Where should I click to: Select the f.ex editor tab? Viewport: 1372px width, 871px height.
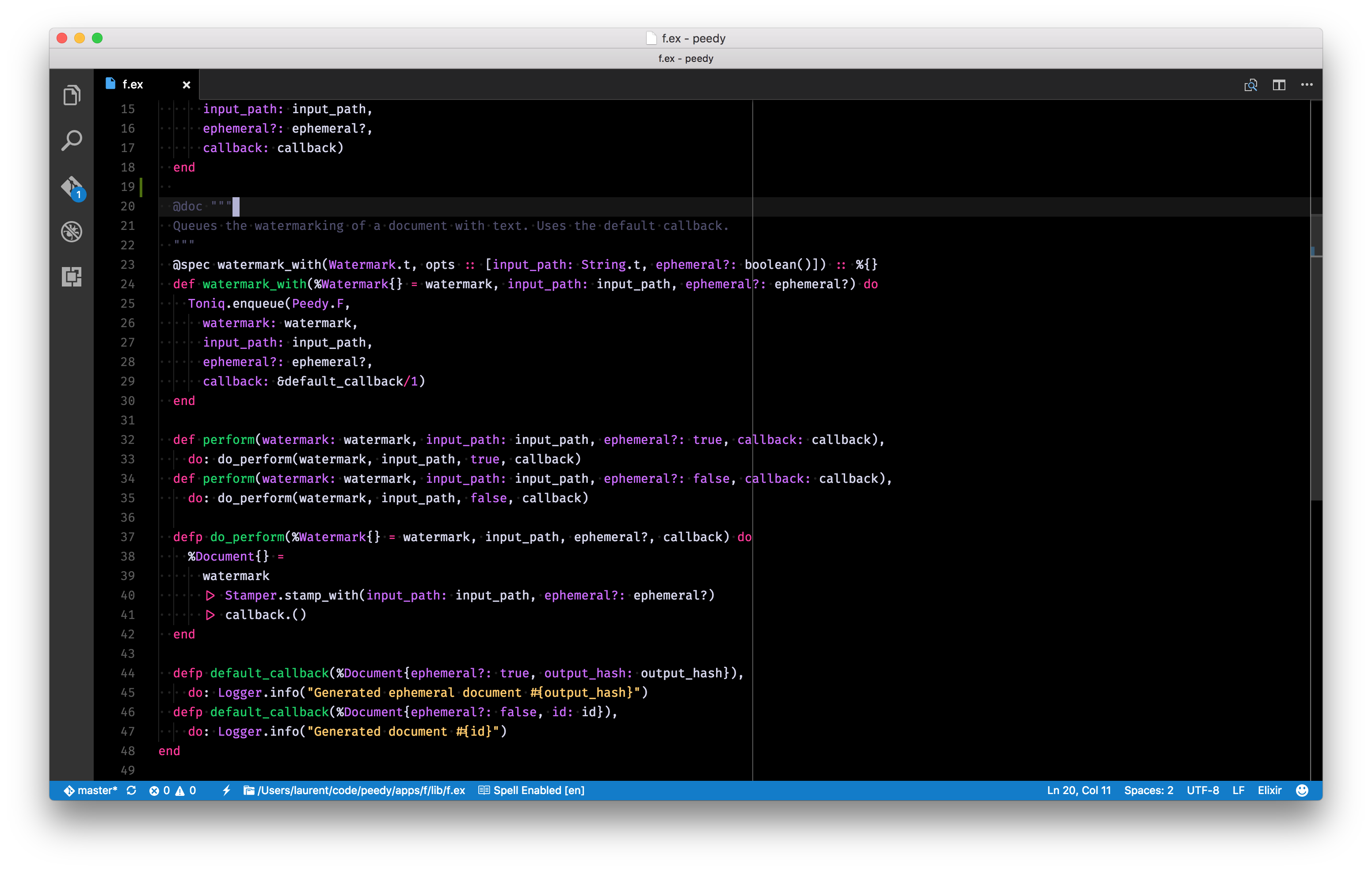pyautogui.click(x=133, y=84)
